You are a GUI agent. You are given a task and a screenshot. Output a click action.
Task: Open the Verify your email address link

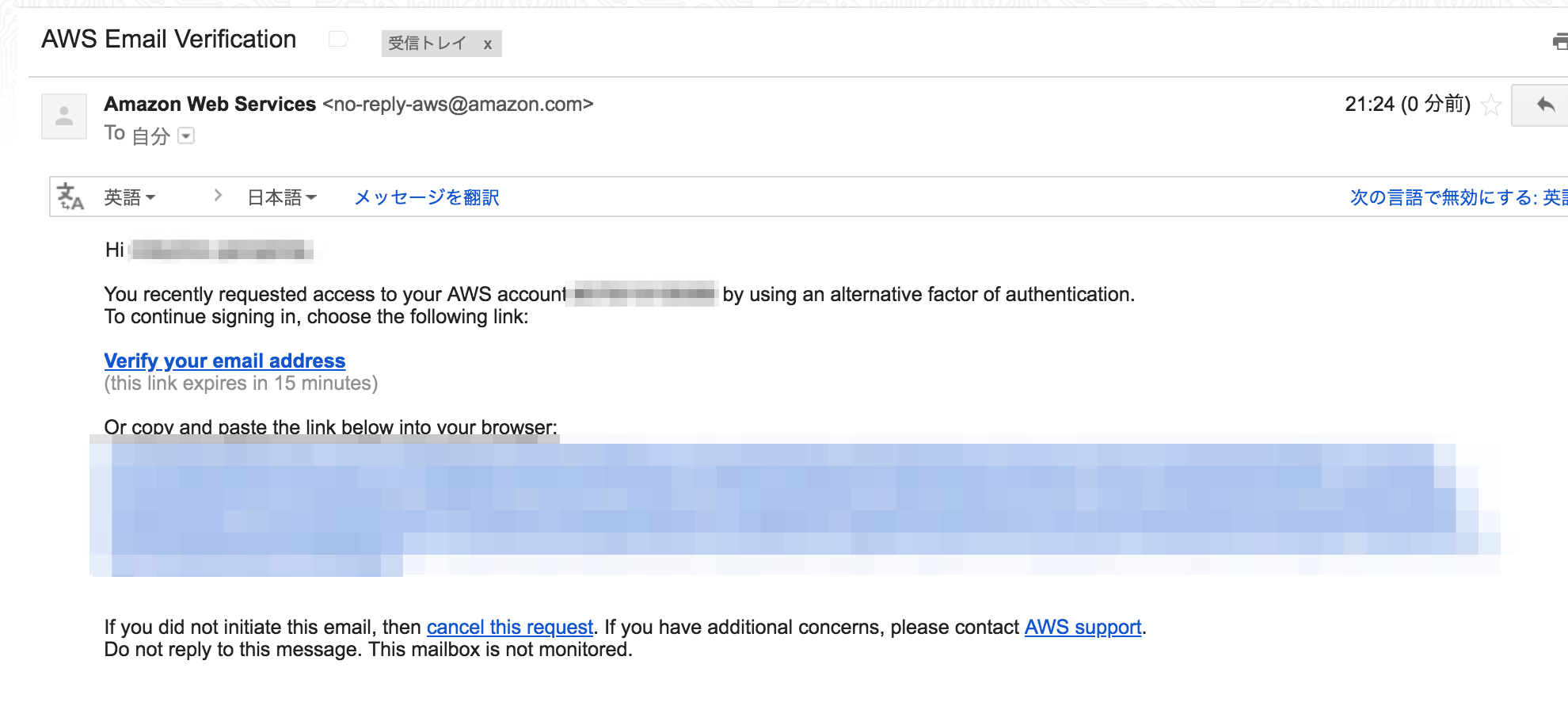click(x=225, y=361)
